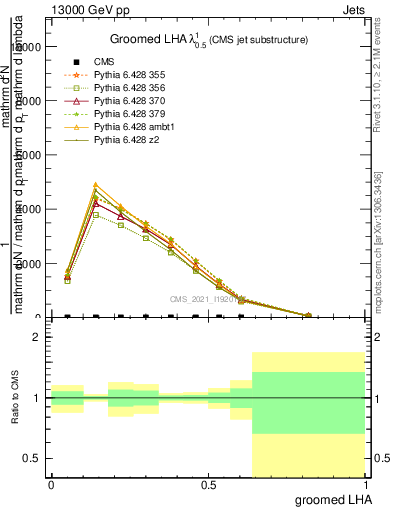This screenshot has height=512, width=393.
Task: Click the 'CMS' legend label
Action: (104, 62)
